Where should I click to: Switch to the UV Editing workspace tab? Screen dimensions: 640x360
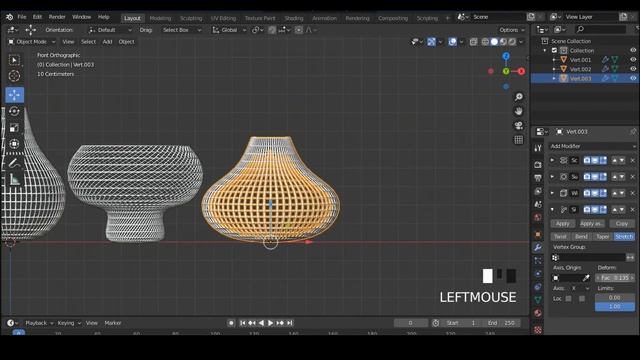point(223,18)
